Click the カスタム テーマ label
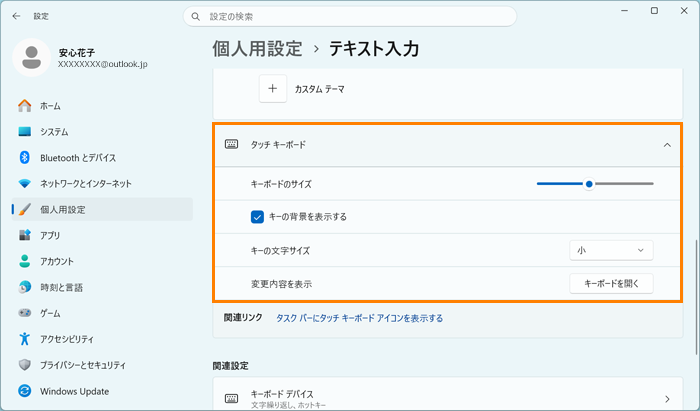 (320, 89)
